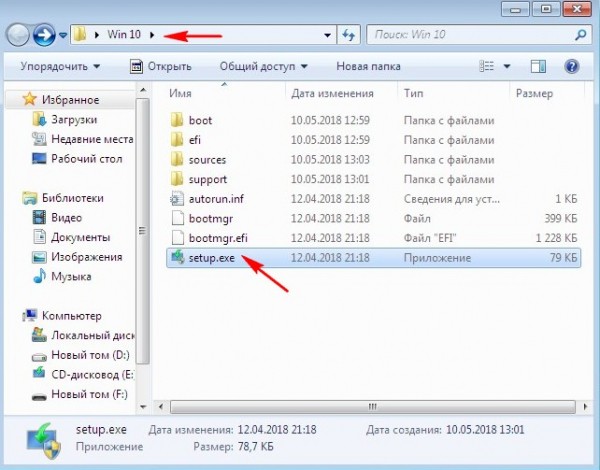Open the view options dropdown arrow

click(x=507, y=67)
